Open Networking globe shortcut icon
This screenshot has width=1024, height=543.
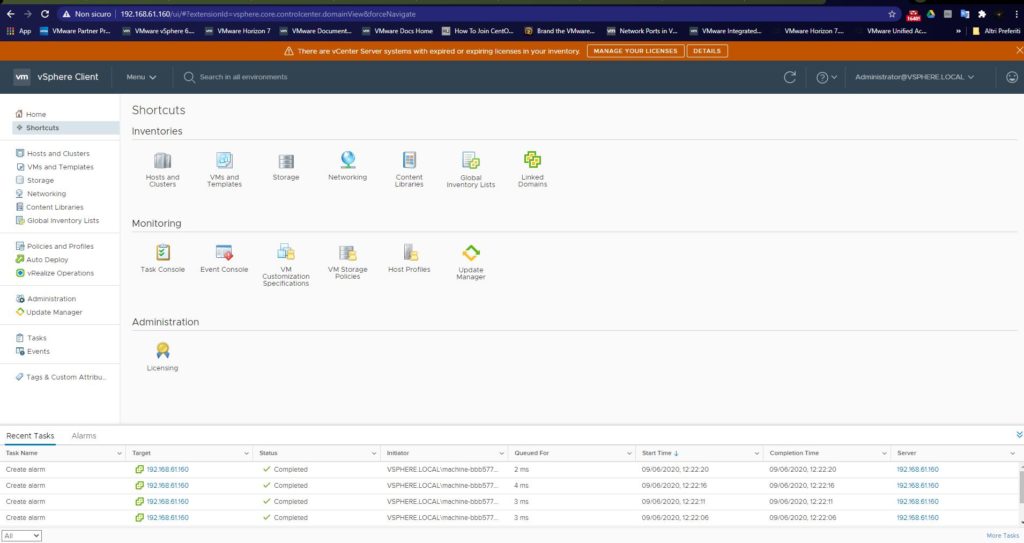(x=347, y=159)
